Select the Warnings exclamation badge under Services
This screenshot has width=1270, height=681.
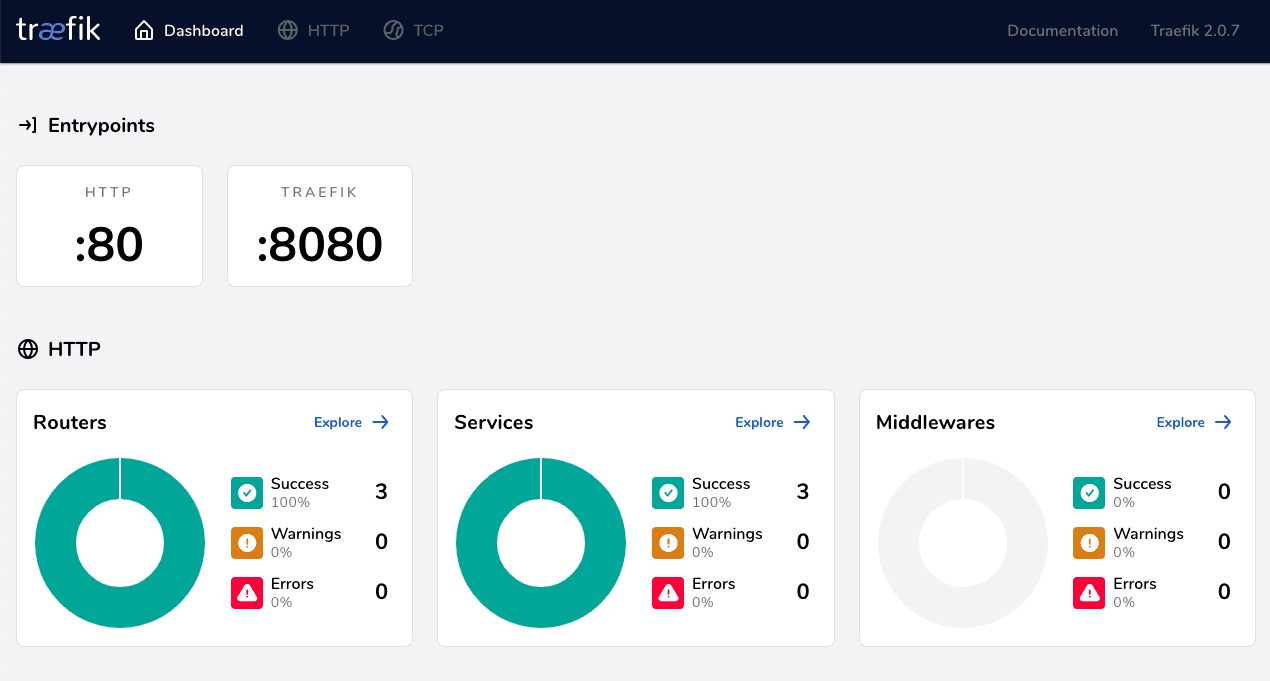[x=667, y=542]
